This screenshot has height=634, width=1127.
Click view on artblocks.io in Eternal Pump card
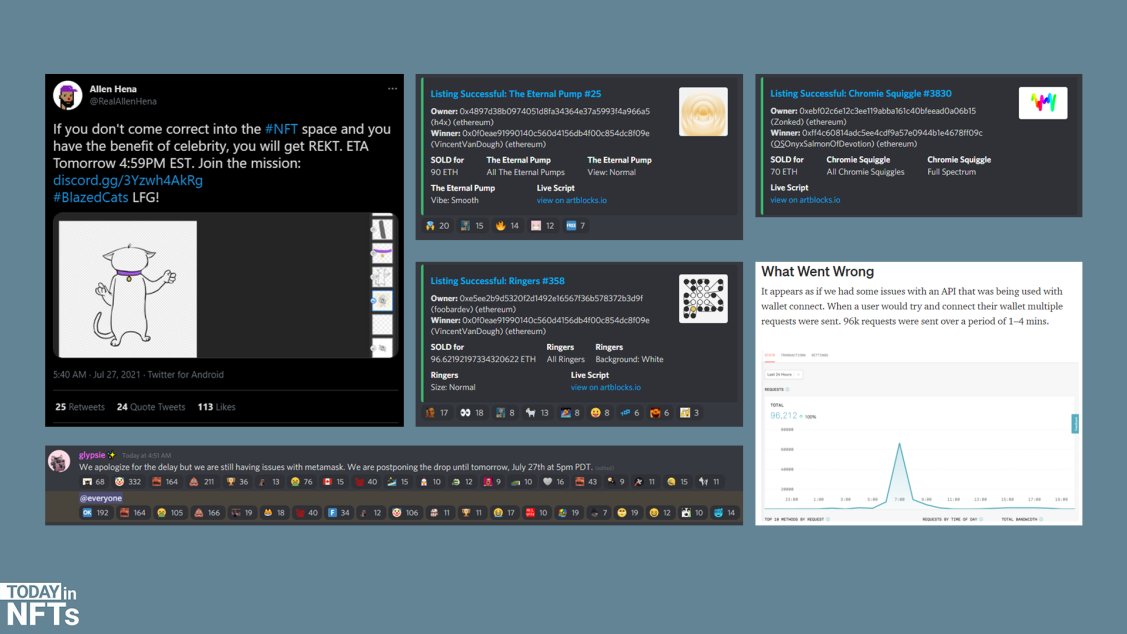click(571, 201)
